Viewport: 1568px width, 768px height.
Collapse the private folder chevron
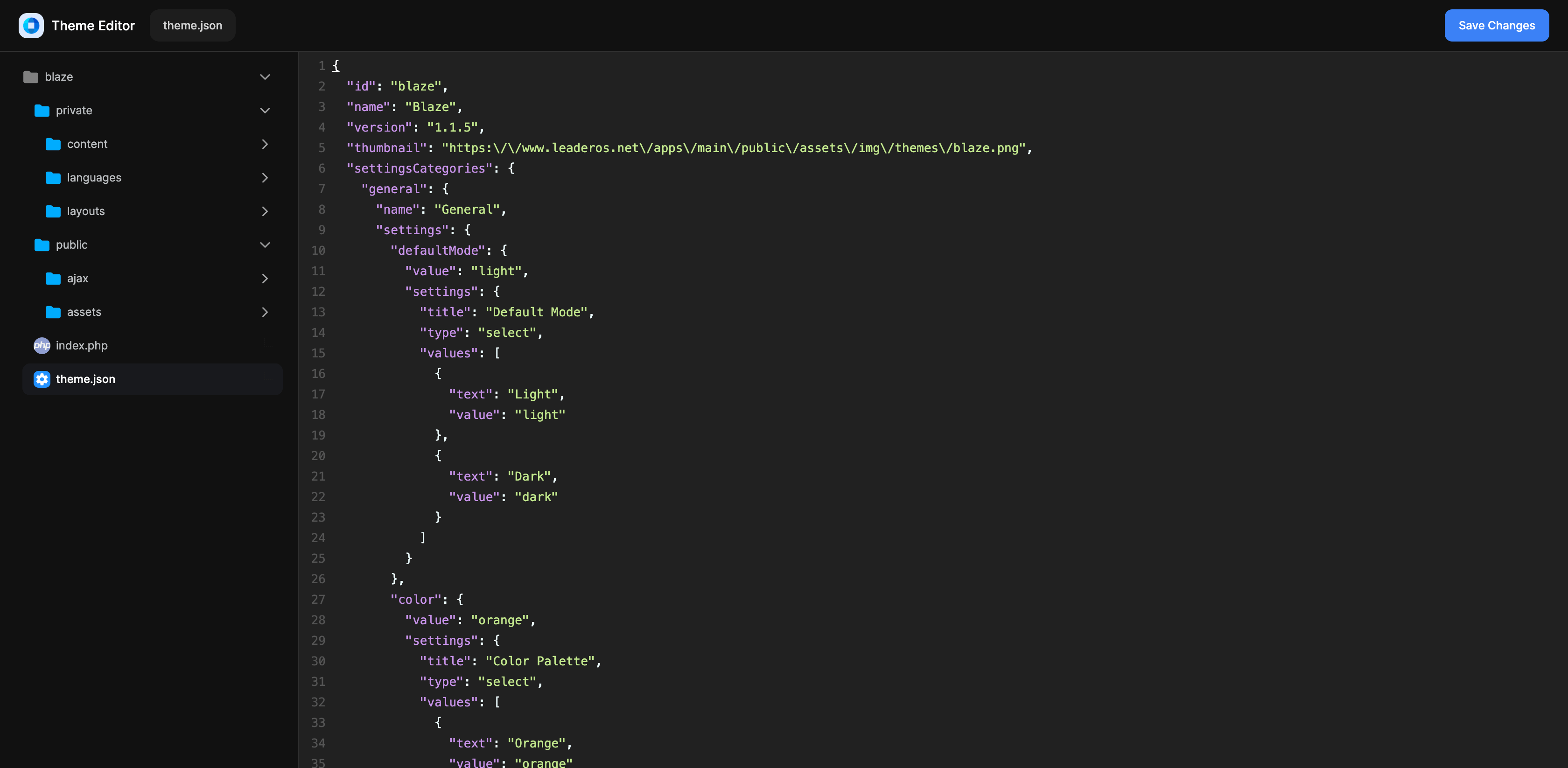265,111
